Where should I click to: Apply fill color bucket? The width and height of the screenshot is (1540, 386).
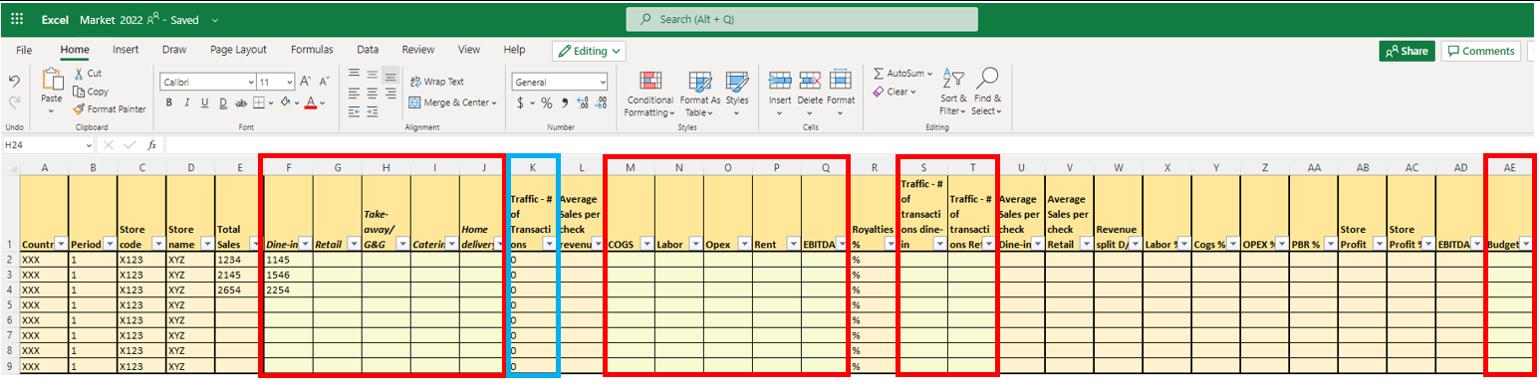click(285, 102)
